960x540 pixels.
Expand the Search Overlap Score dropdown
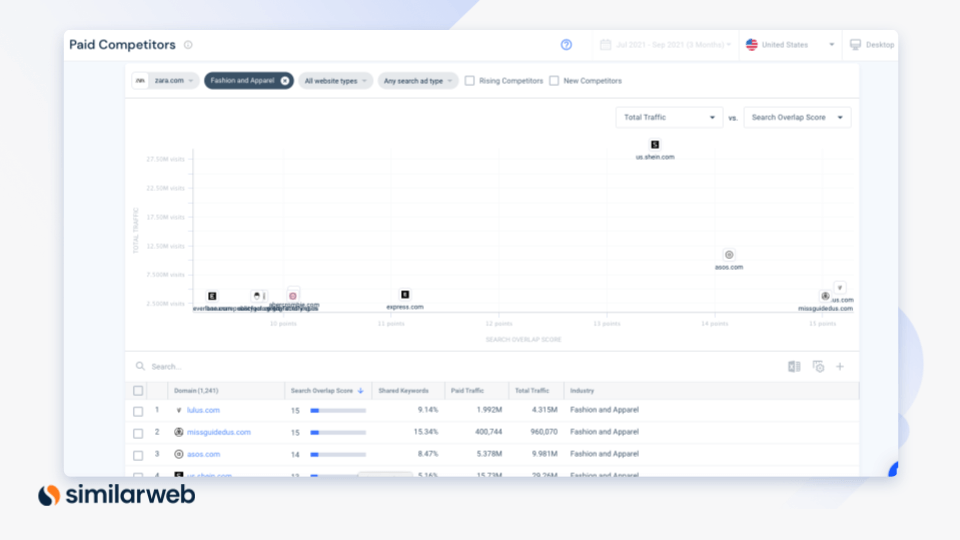coord(797,118)
